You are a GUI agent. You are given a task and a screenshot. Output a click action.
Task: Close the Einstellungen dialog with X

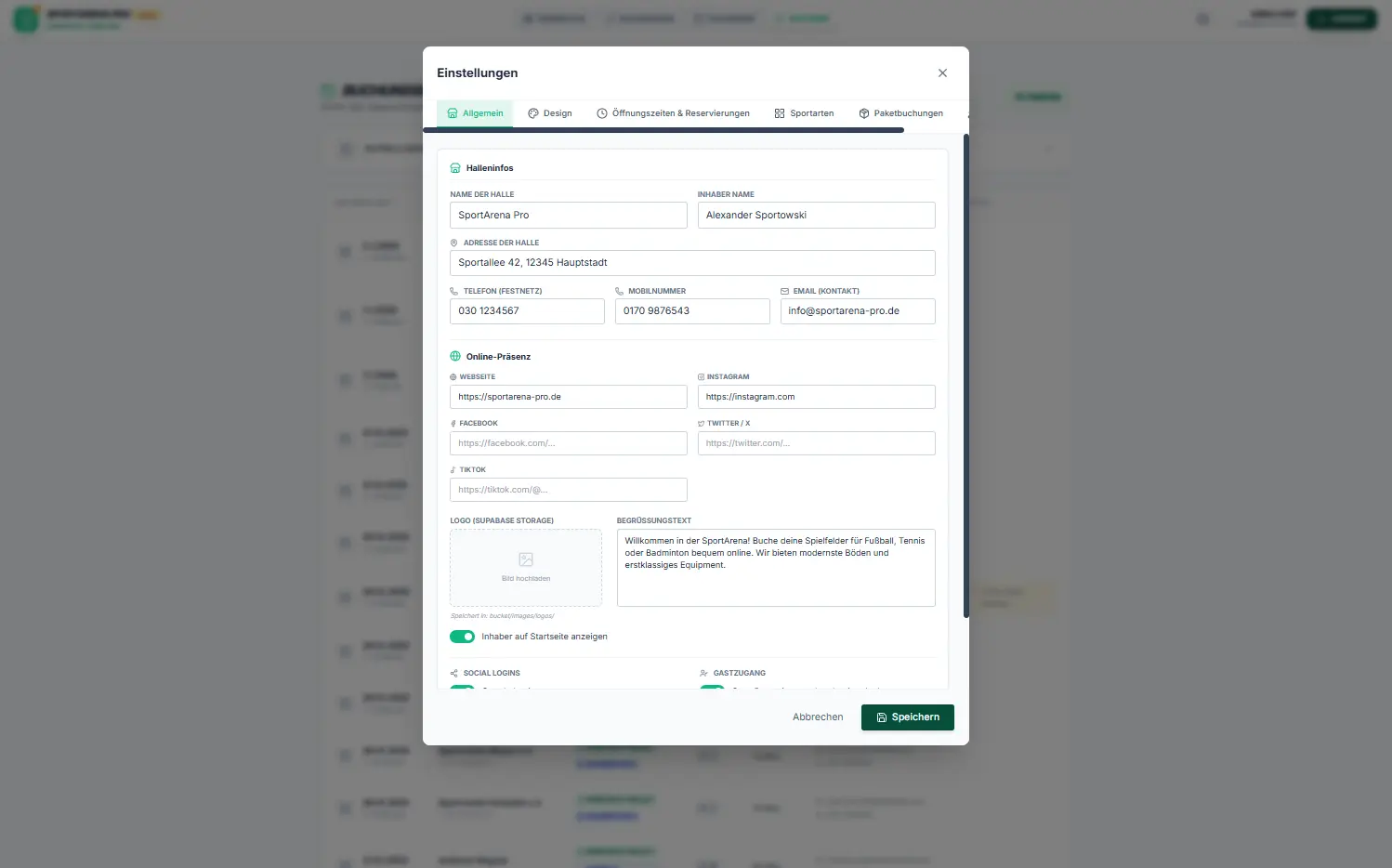point(942,72)
